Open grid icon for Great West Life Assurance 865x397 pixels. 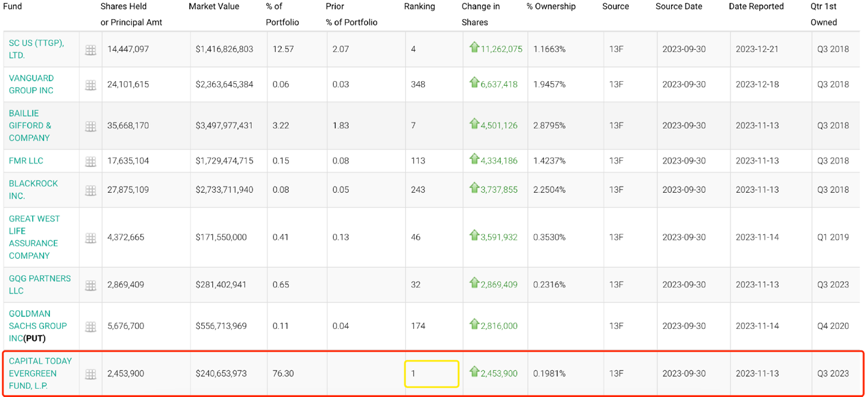(90, 238)
